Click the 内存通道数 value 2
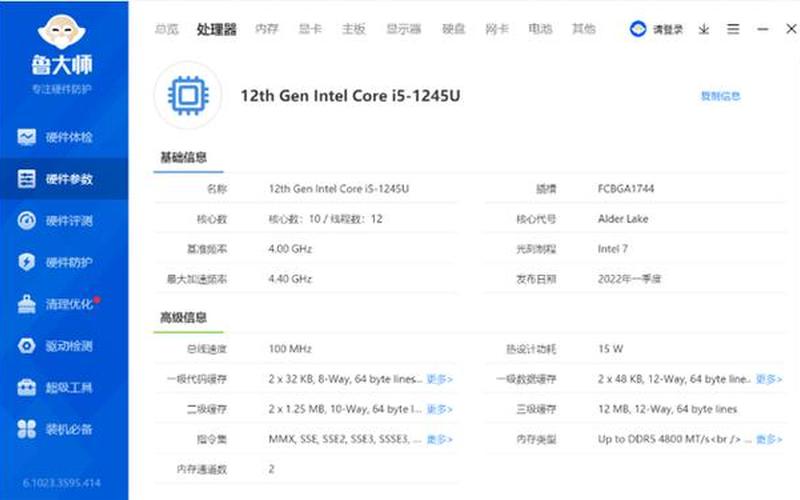The height and width of the screenshot is (500, 800). pyautogui.click(x=271, y=469)
